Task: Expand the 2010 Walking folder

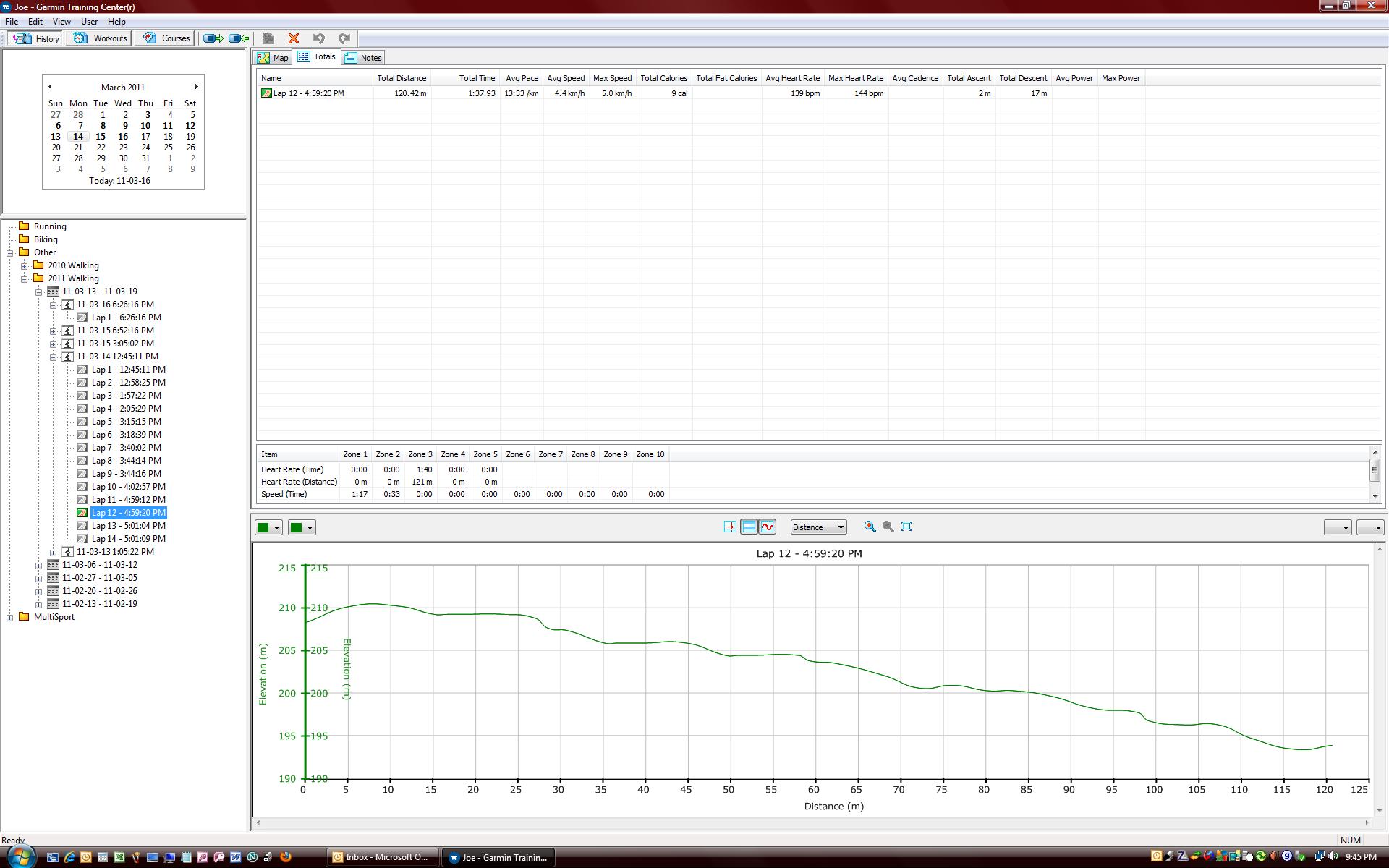Action: point(25,265)
